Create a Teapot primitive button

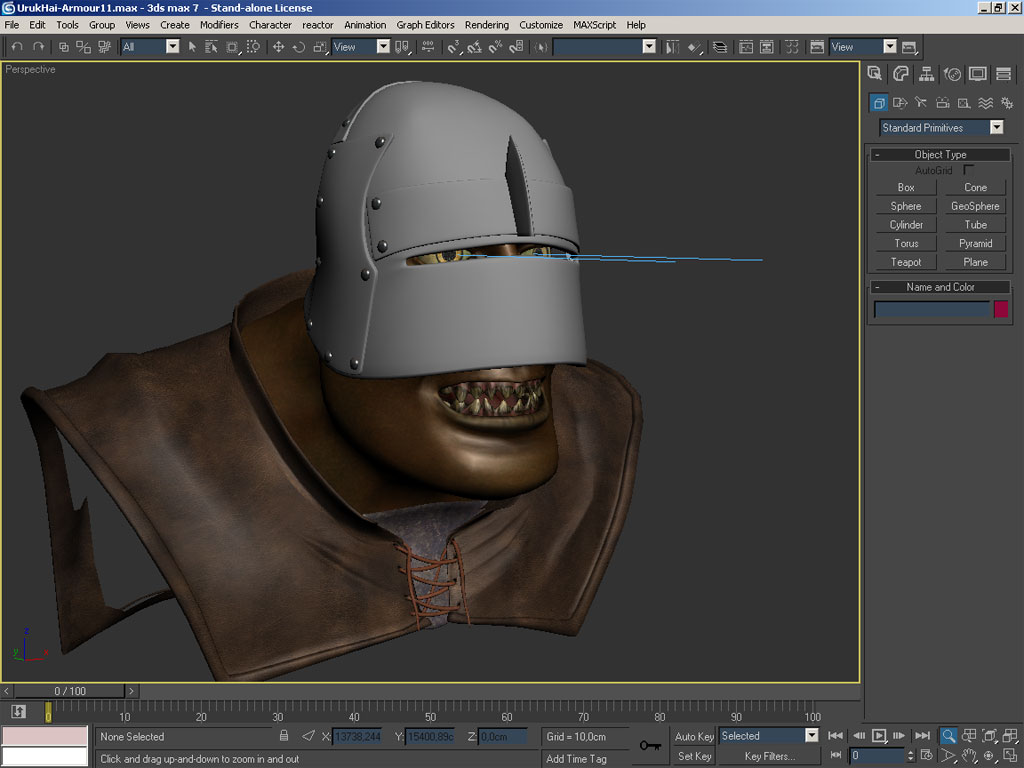point(906,262)
